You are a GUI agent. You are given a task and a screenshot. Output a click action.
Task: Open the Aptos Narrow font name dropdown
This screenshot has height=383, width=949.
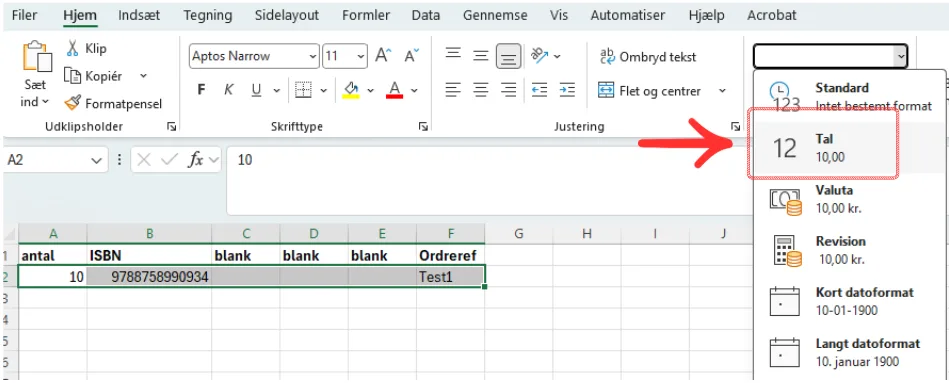tap(313, 56)
